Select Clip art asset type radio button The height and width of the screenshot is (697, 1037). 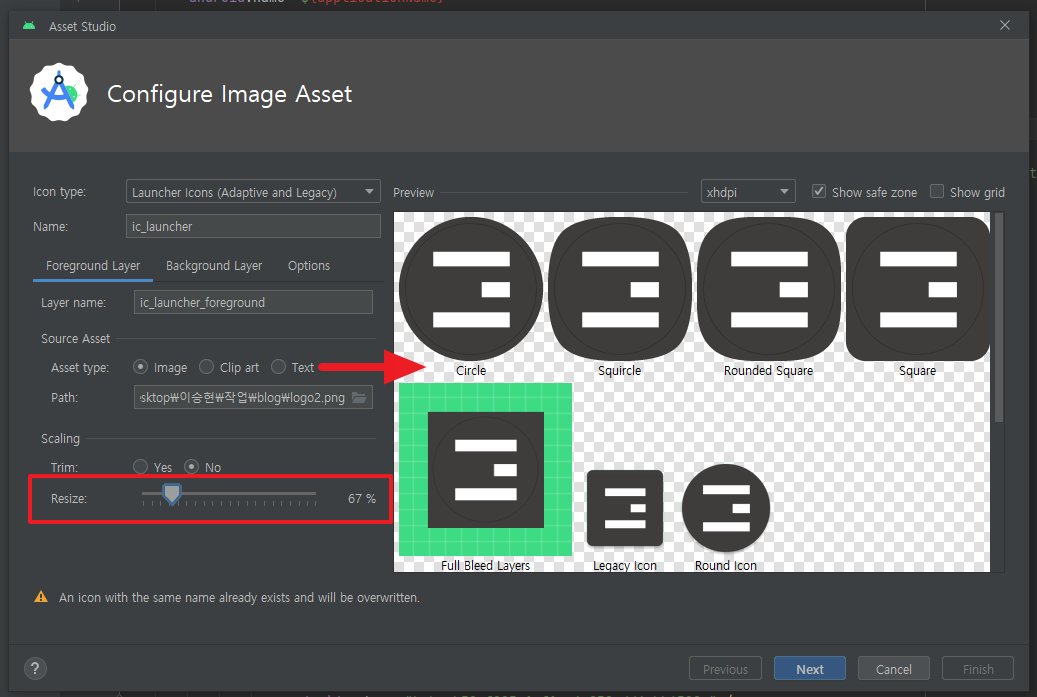pyautogui.click(x=206, y=366)
